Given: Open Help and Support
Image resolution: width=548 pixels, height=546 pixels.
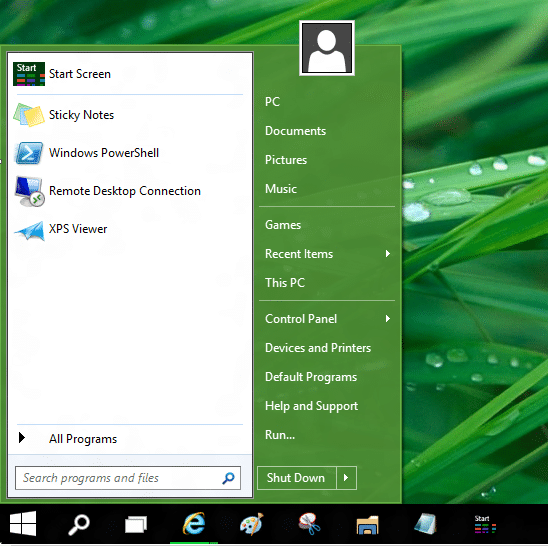Looking at the screenshot, I should coord(311,406).
